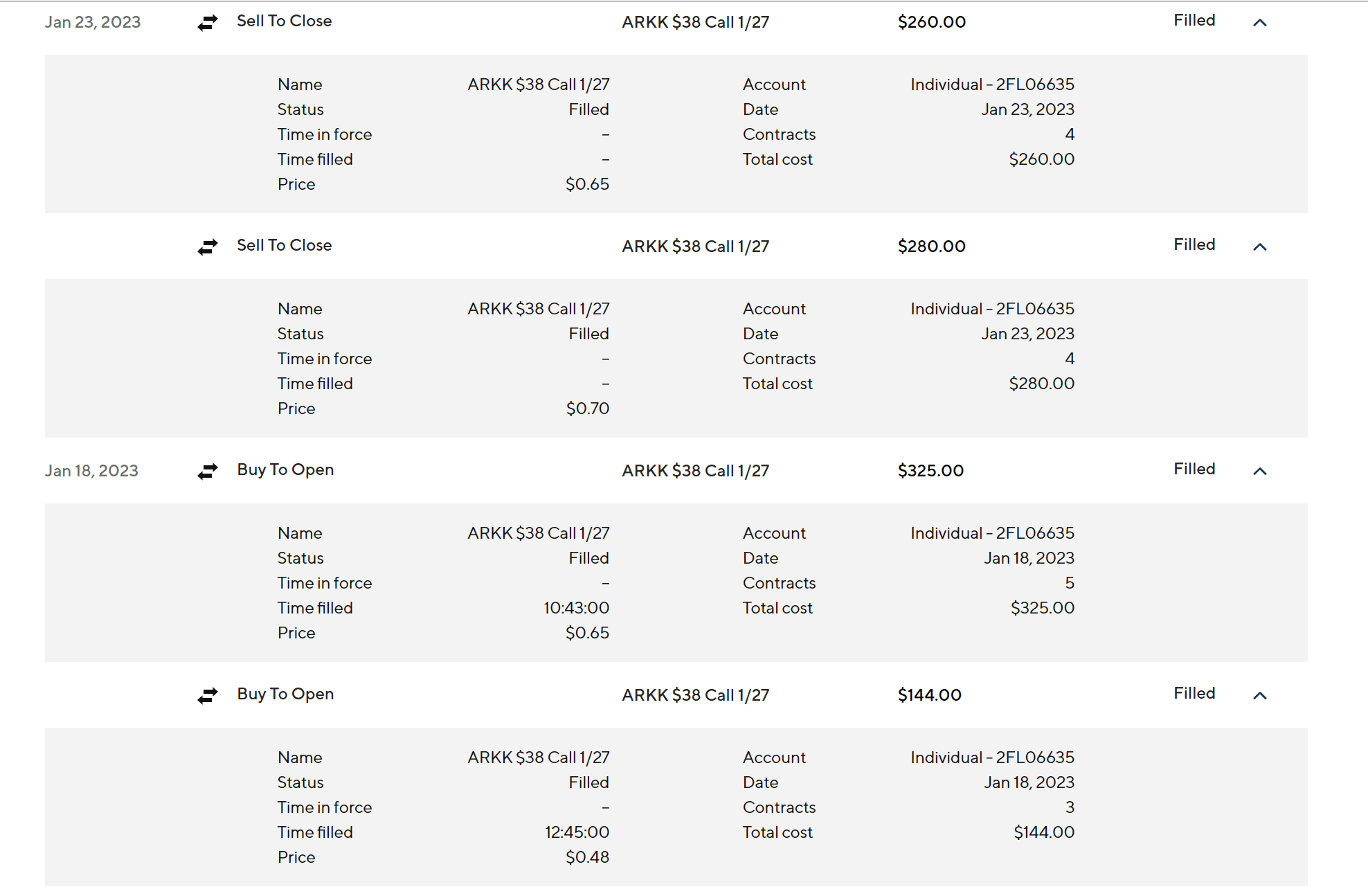The height and width of the screenshot is (896, 1368).
Task: Collapse the $144.00 Buy To Open order details
Action: click(1260, 696)
